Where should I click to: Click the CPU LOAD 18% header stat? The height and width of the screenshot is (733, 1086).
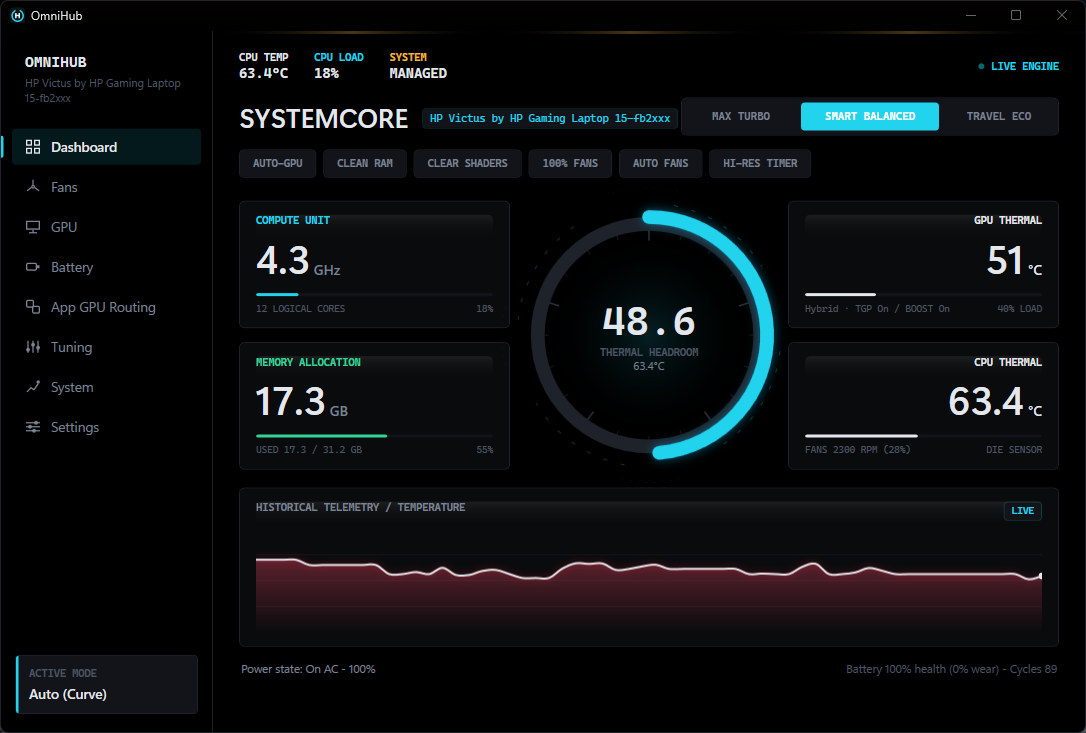click(339, 66)
